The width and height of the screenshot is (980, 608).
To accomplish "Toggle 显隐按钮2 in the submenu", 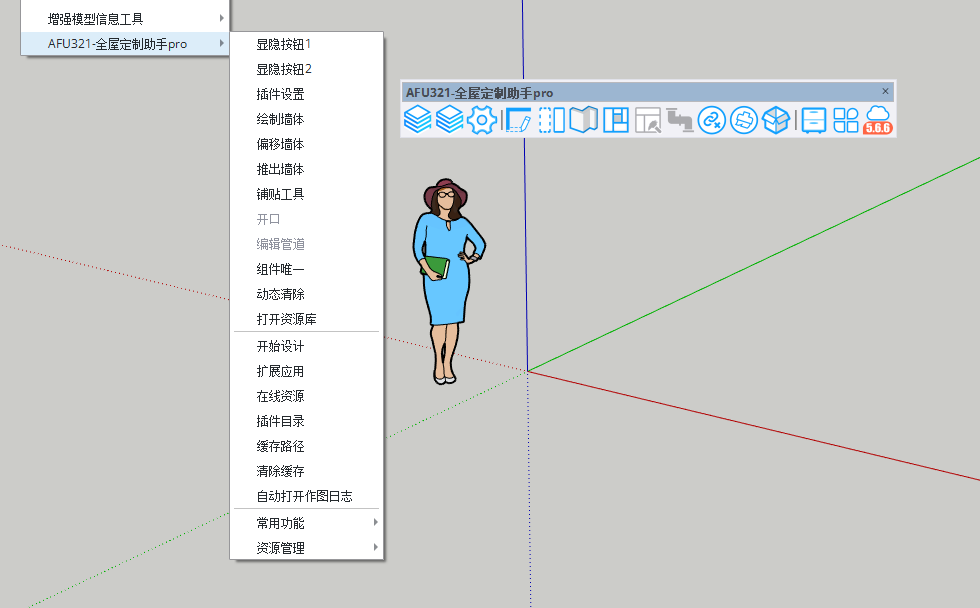I will 284,69.
